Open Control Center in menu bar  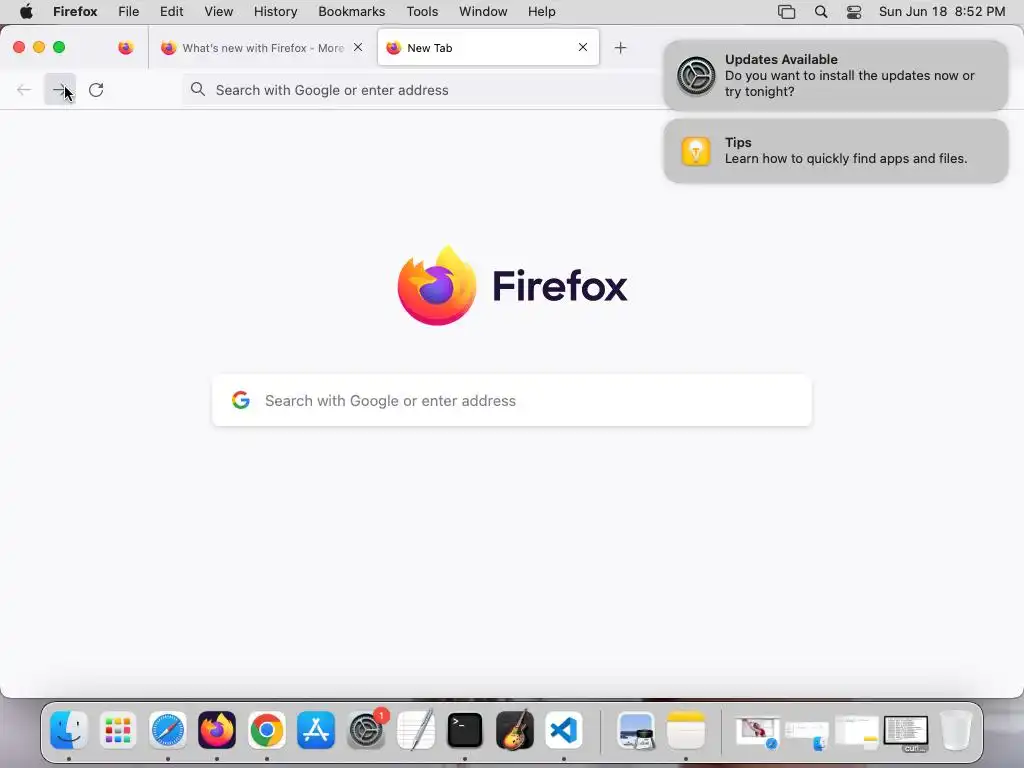[x=854, y=12]
